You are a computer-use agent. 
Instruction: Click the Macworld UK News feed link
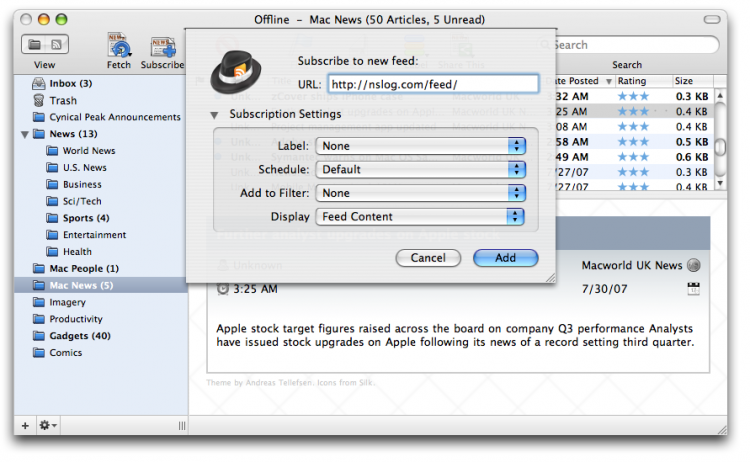coord(632,265)
